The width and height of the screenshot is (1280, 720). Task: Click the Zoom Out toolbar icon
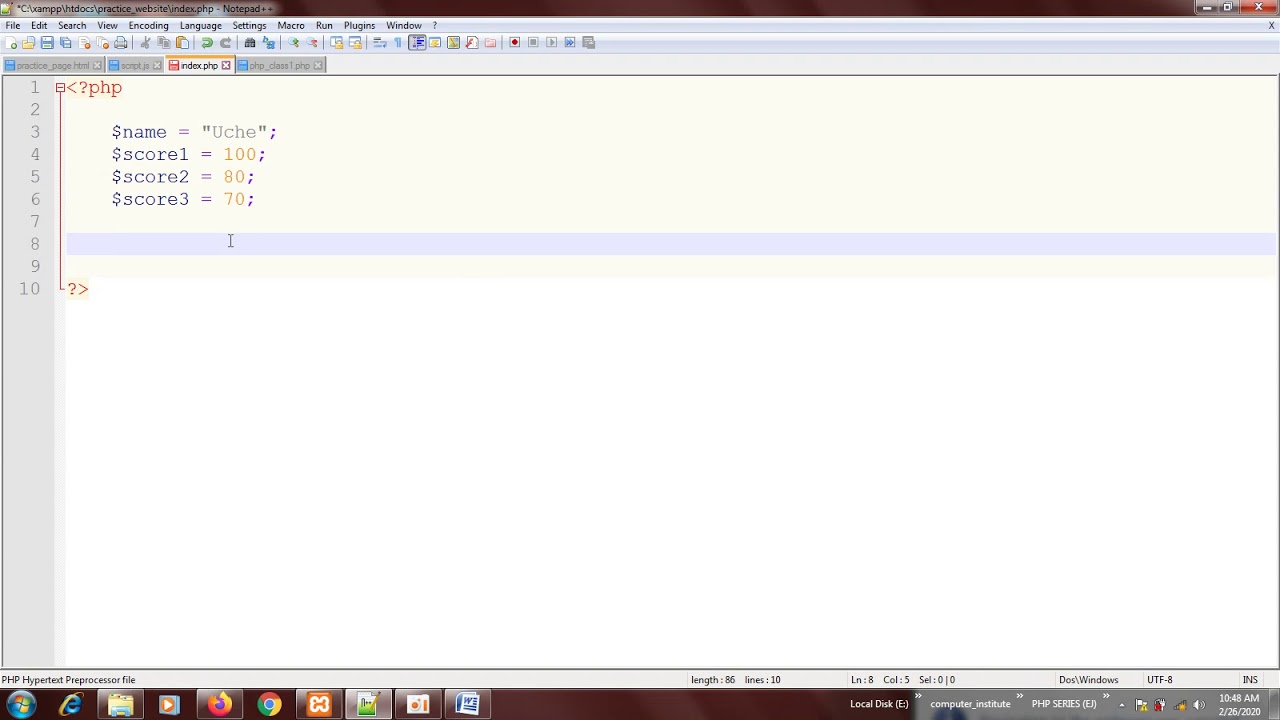coord(312,42)
